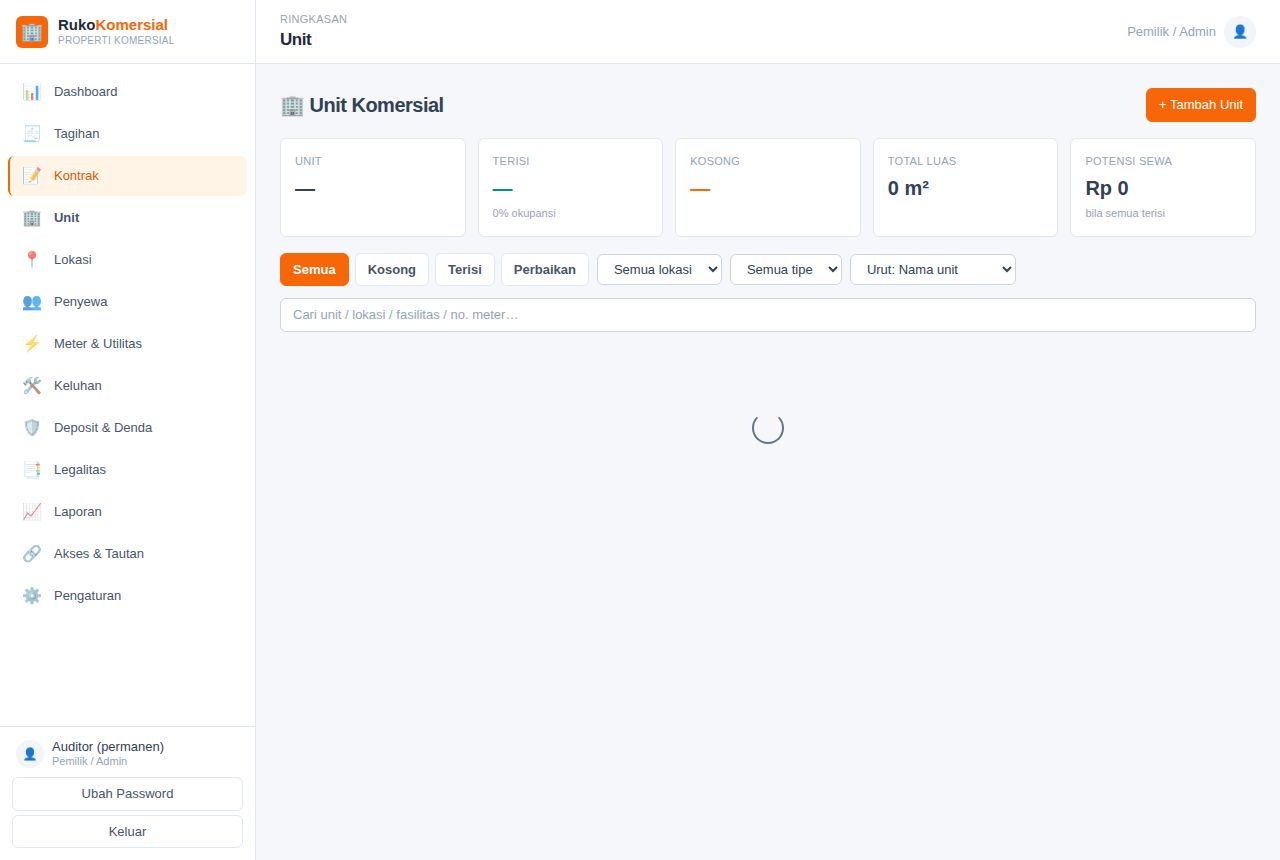
Task: Click the + Tambah Unit button
Action: click(x=1201, y=105)
